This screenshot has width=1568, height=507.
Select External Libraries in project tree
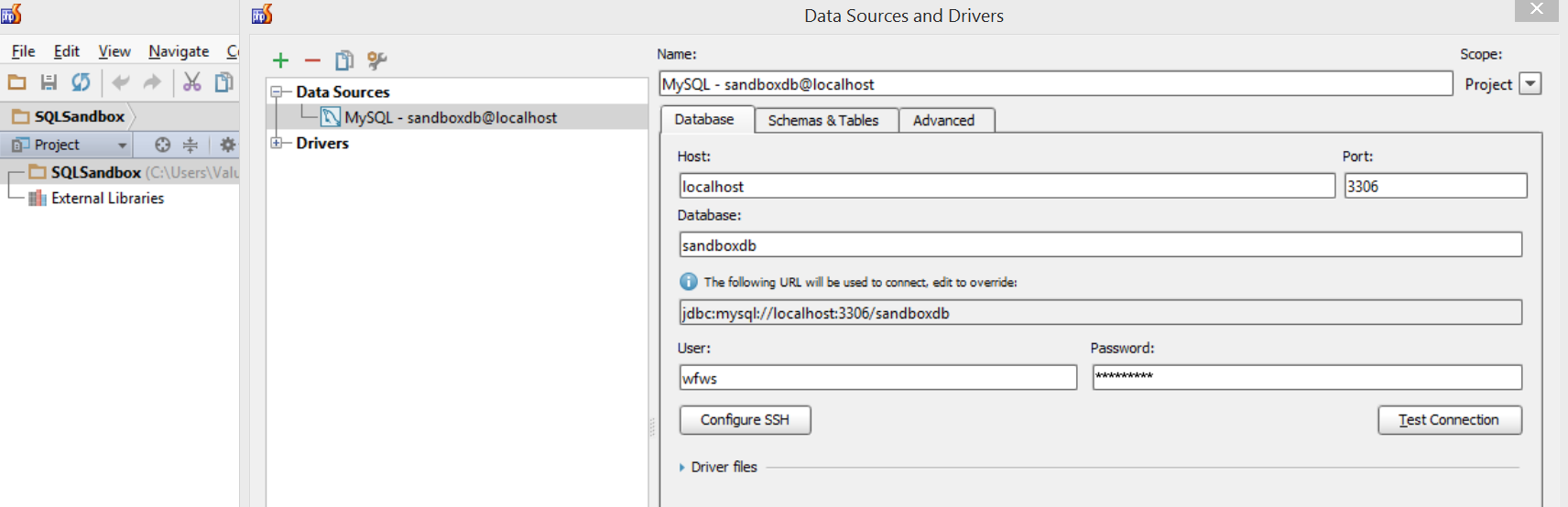107,198
